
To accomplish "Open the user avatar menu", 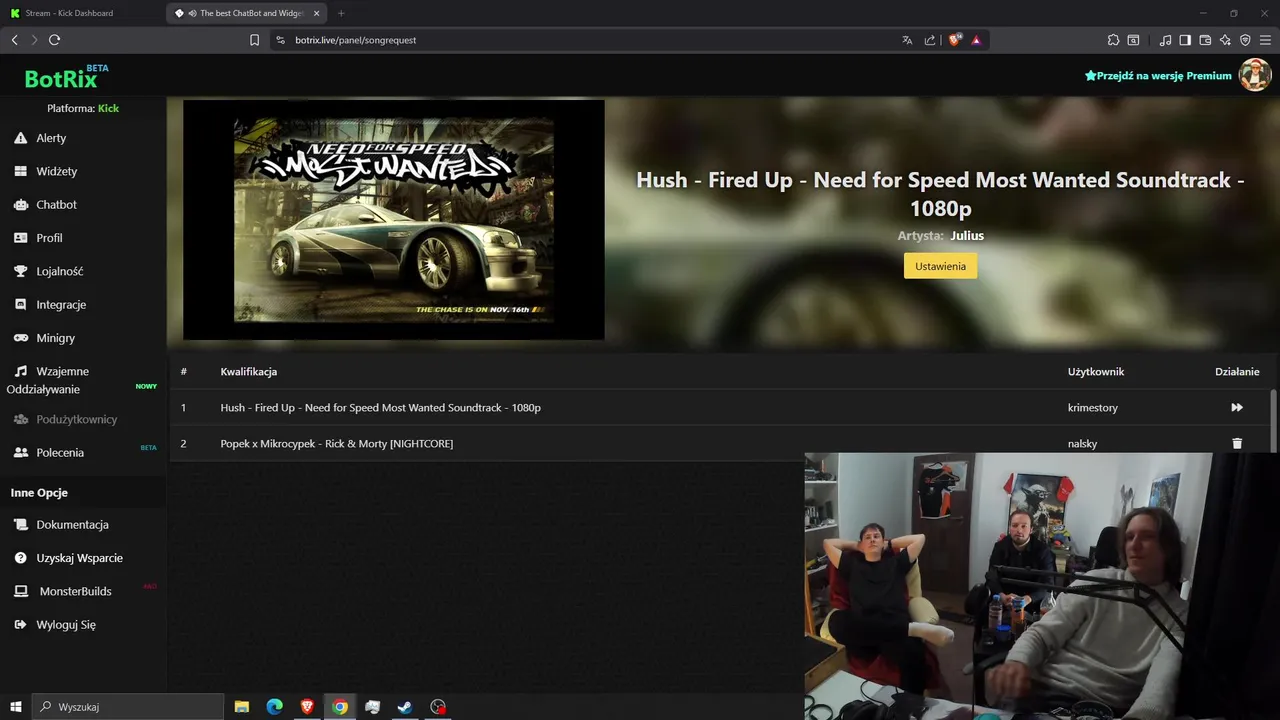I will (1255, 75).
